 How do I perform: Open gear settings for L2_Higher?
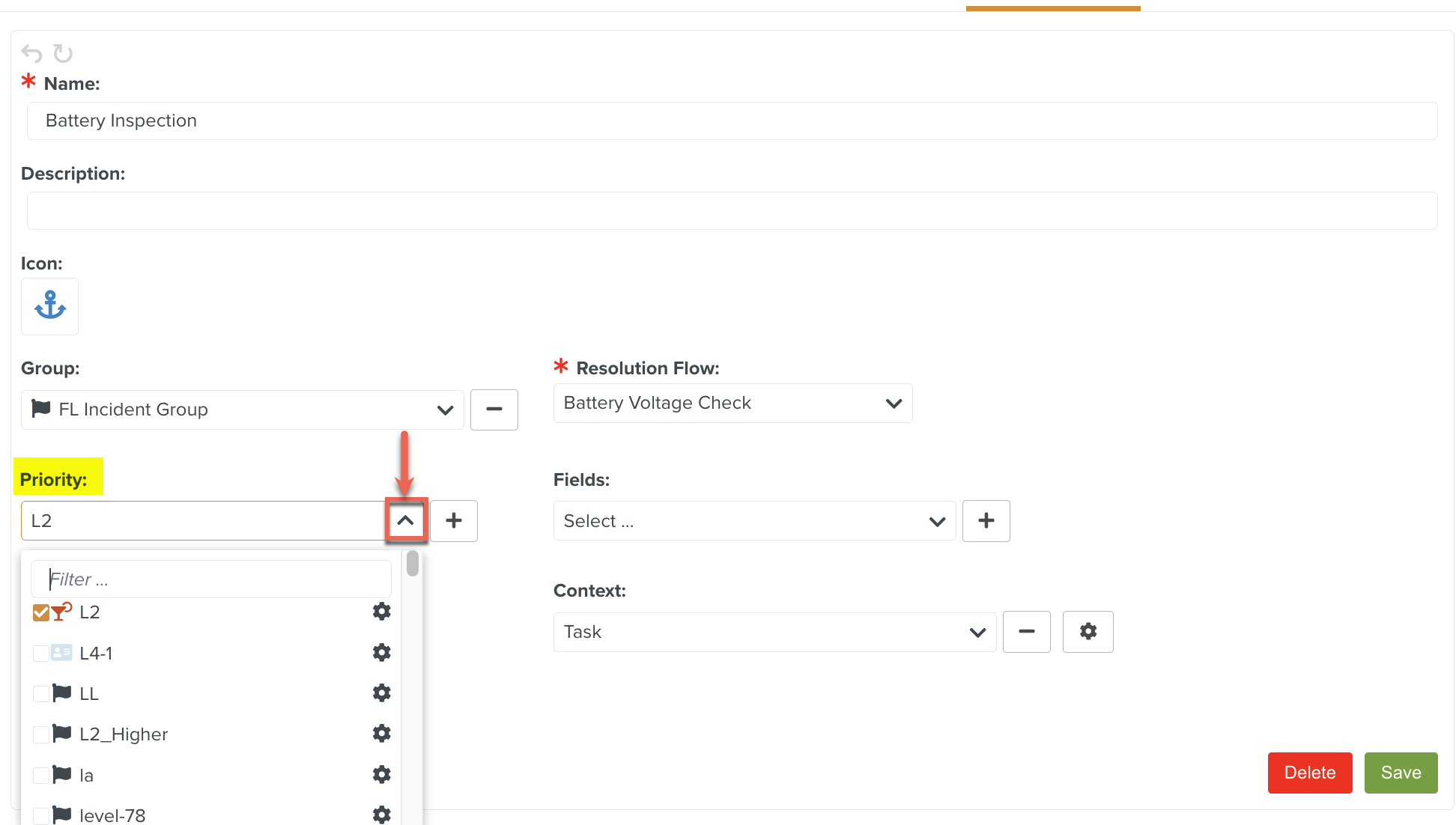coord(382,734)
